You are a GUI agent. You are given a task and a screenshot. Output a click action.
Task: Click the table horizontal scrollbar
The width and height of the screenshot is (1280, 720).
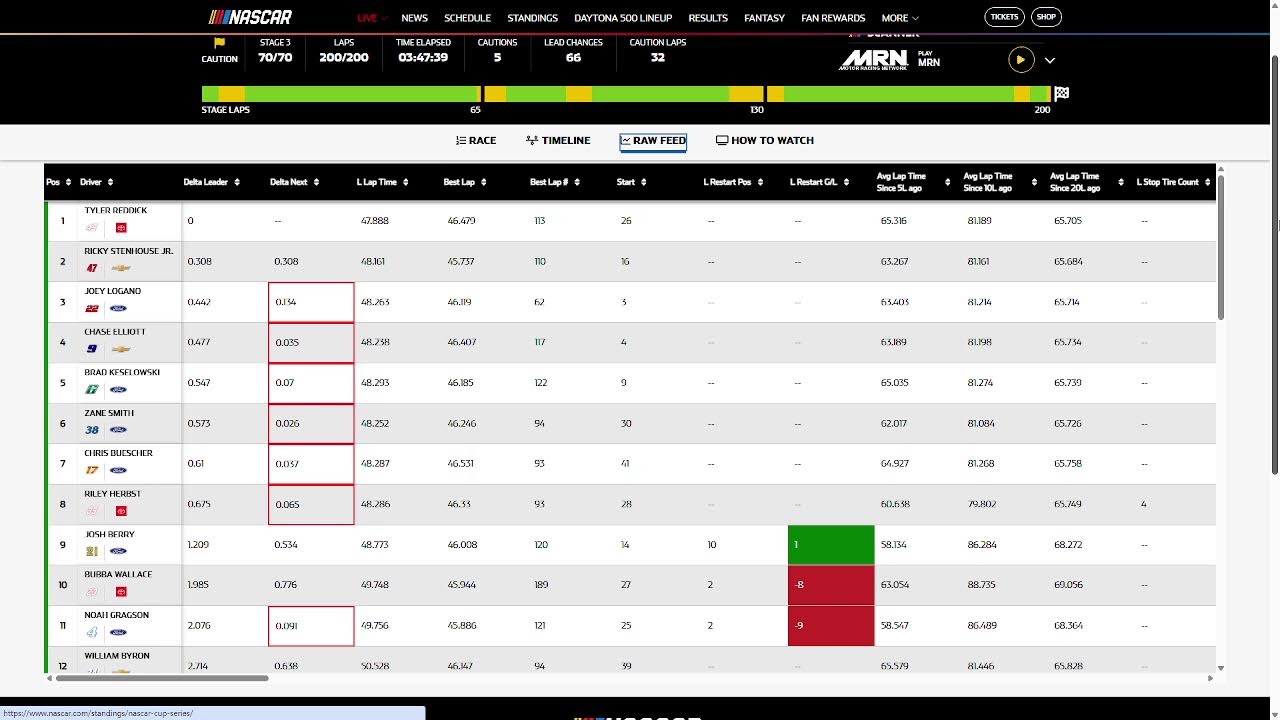[x=162, y=678]
